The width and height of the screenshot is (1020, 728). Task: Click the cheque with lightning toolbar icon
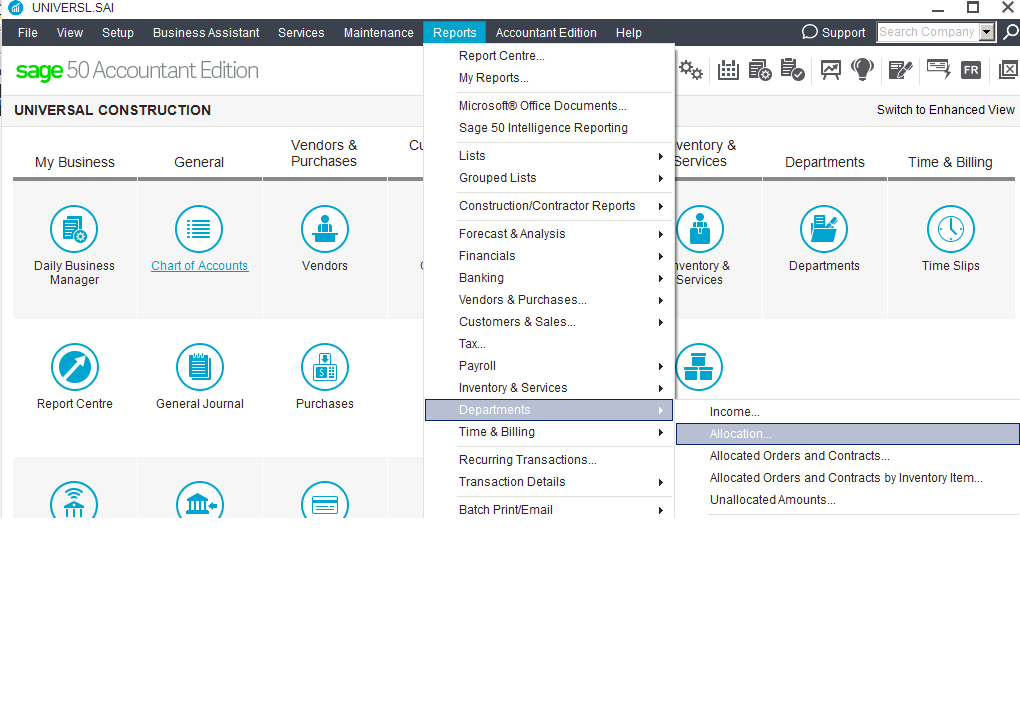pos(939,70)
